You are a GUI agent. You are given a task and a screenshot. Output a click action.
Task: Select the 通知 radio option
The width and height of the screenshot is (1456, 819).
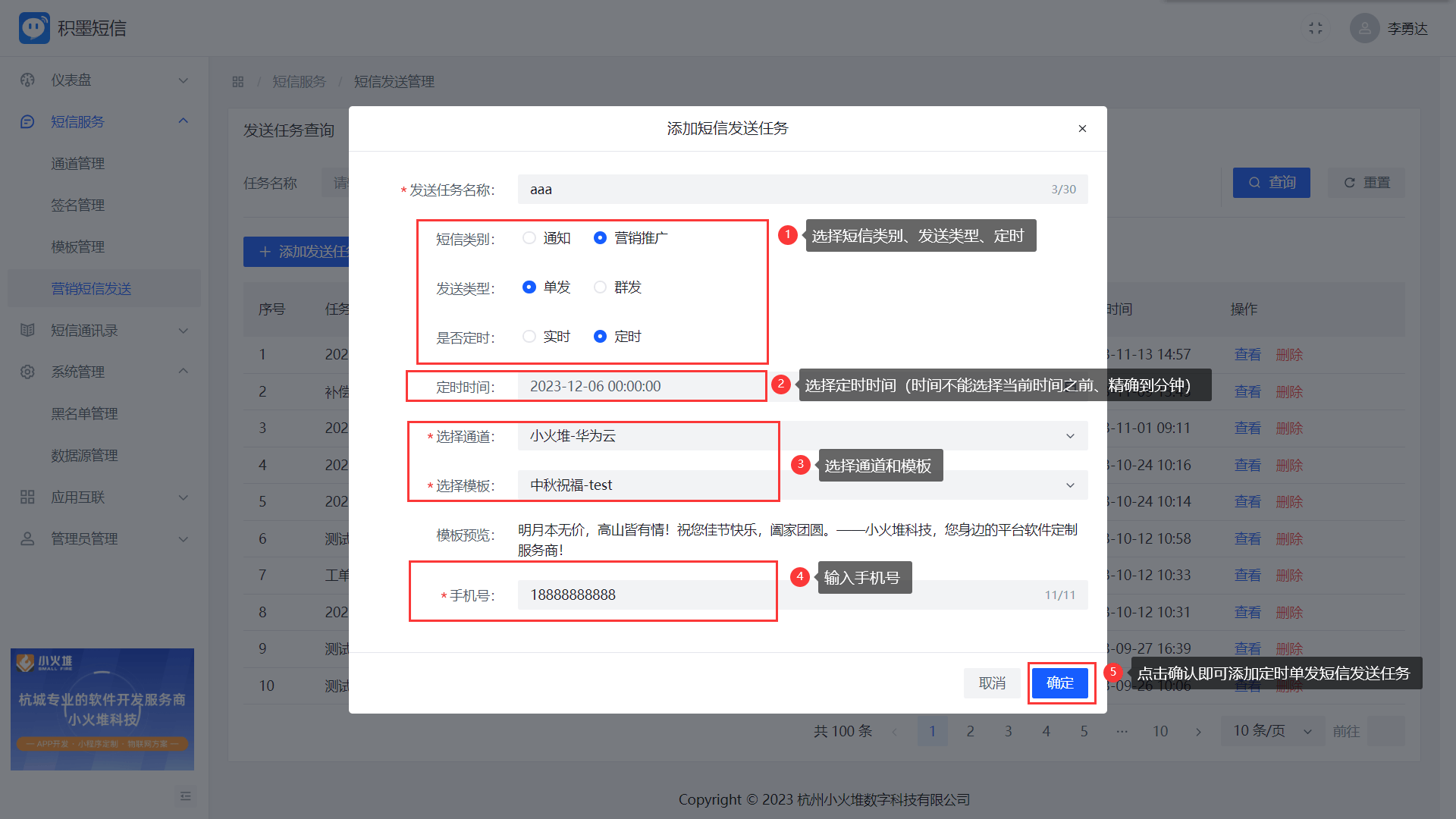click(529, 238)
